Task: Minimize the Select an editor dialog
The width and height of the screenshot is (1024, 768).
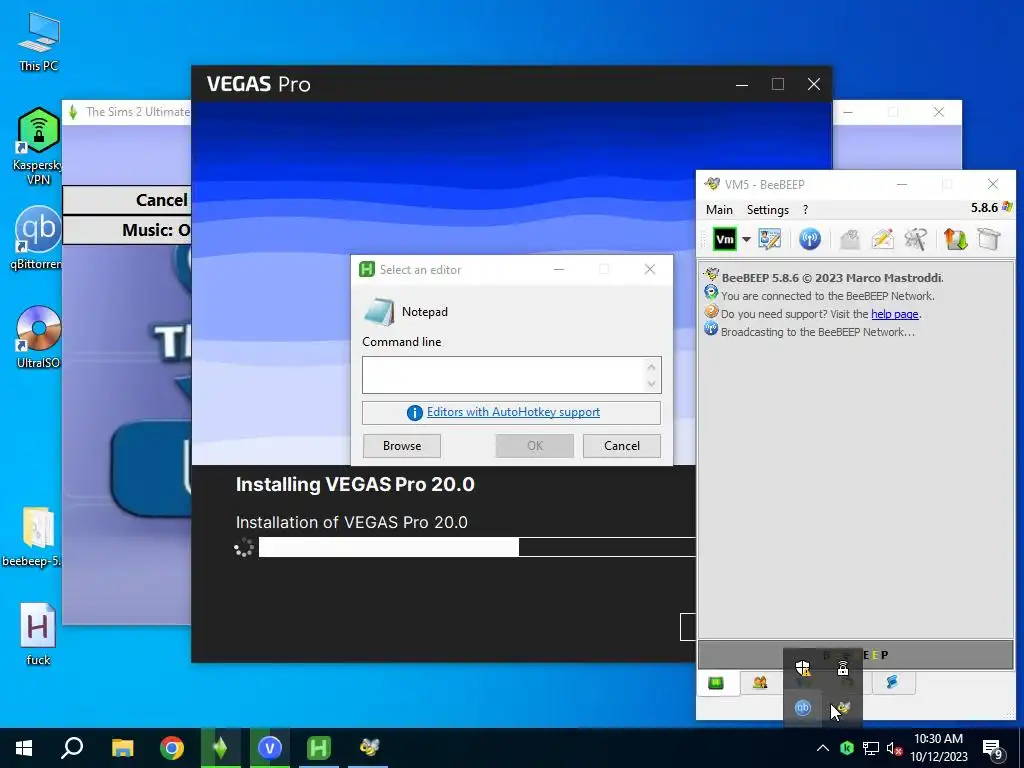Action: point(559,269)
